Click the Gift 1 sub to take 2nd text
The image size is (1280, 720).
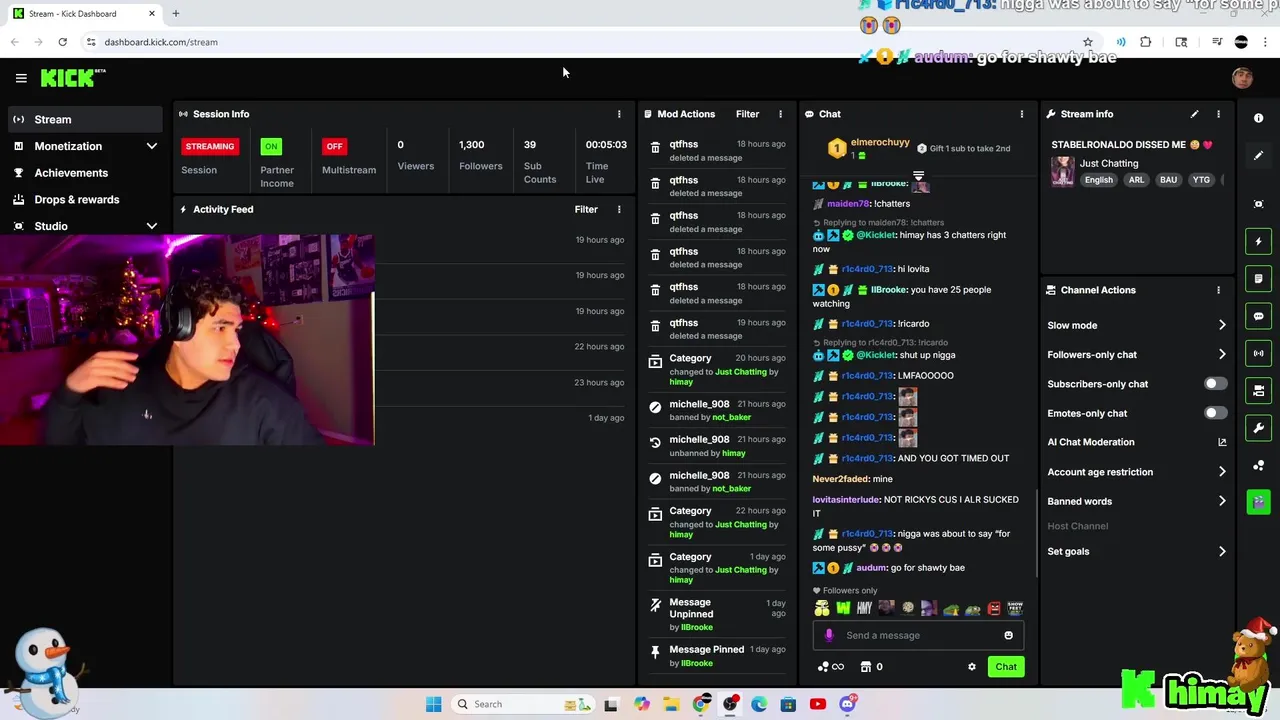[969, 148]
